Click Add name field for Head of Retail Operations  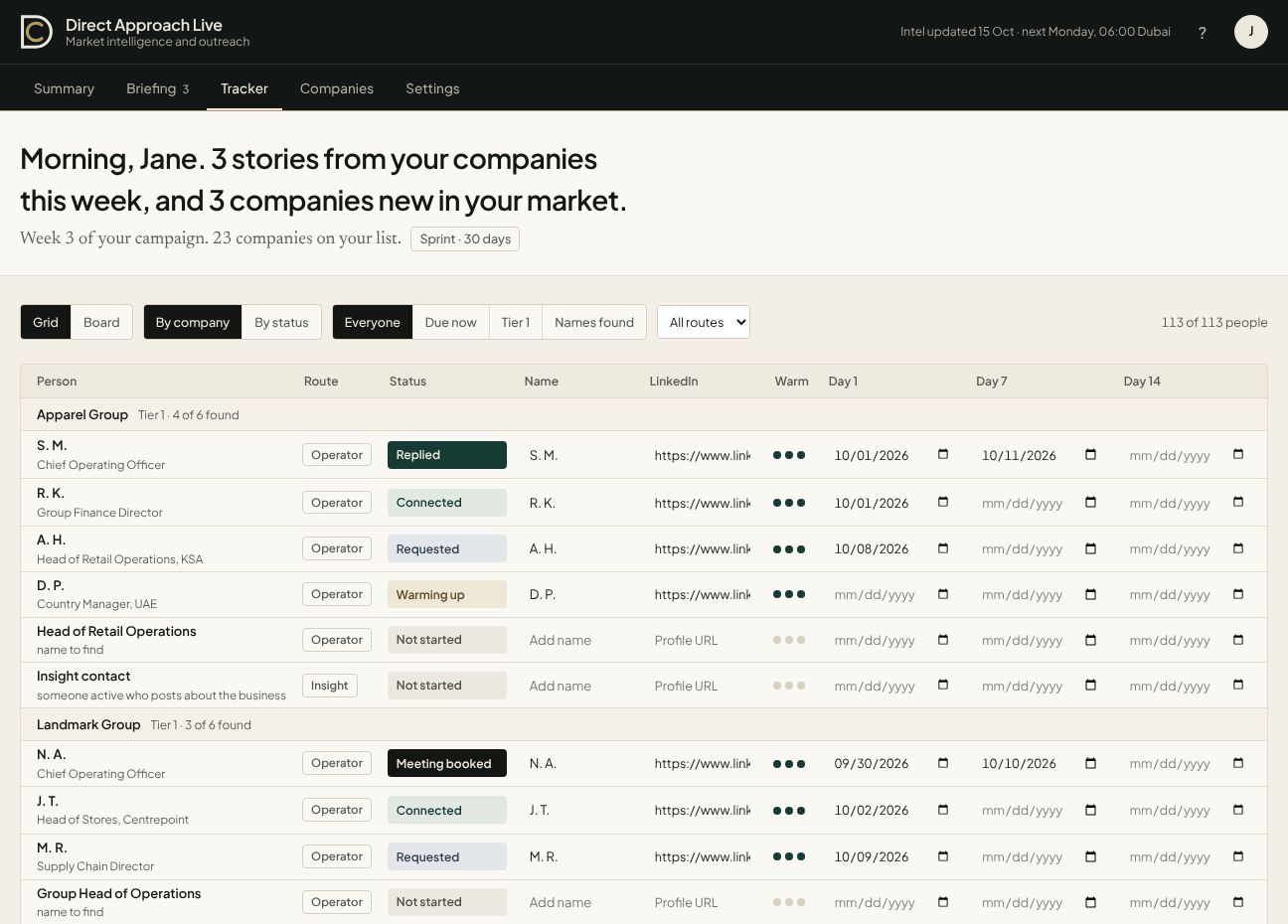click(577, 641)
